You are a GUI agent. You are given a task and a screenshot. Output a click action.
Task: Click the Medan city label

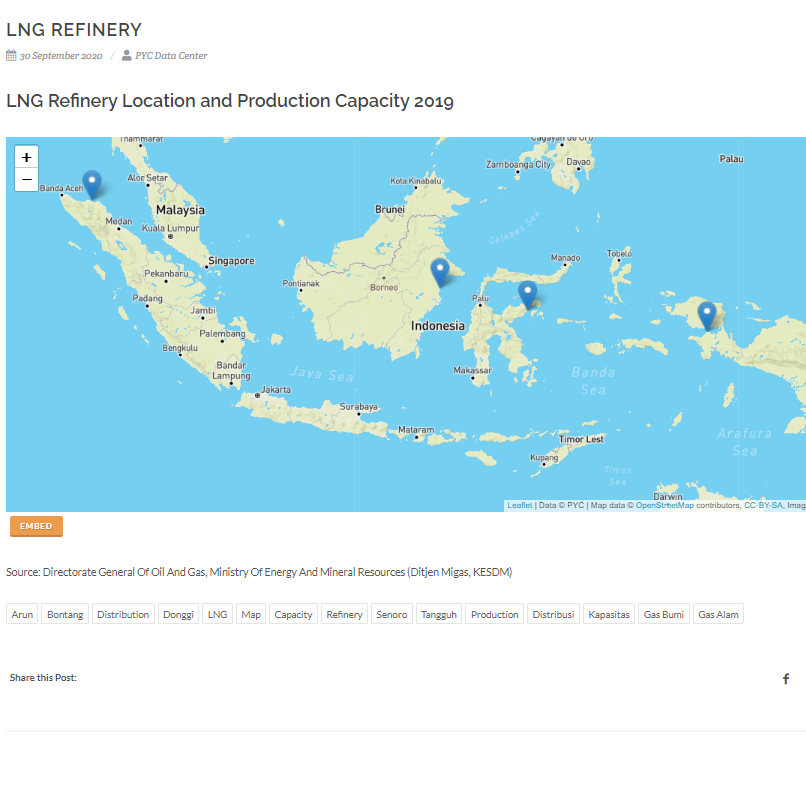pyautogui.click(x=119, y=221)
